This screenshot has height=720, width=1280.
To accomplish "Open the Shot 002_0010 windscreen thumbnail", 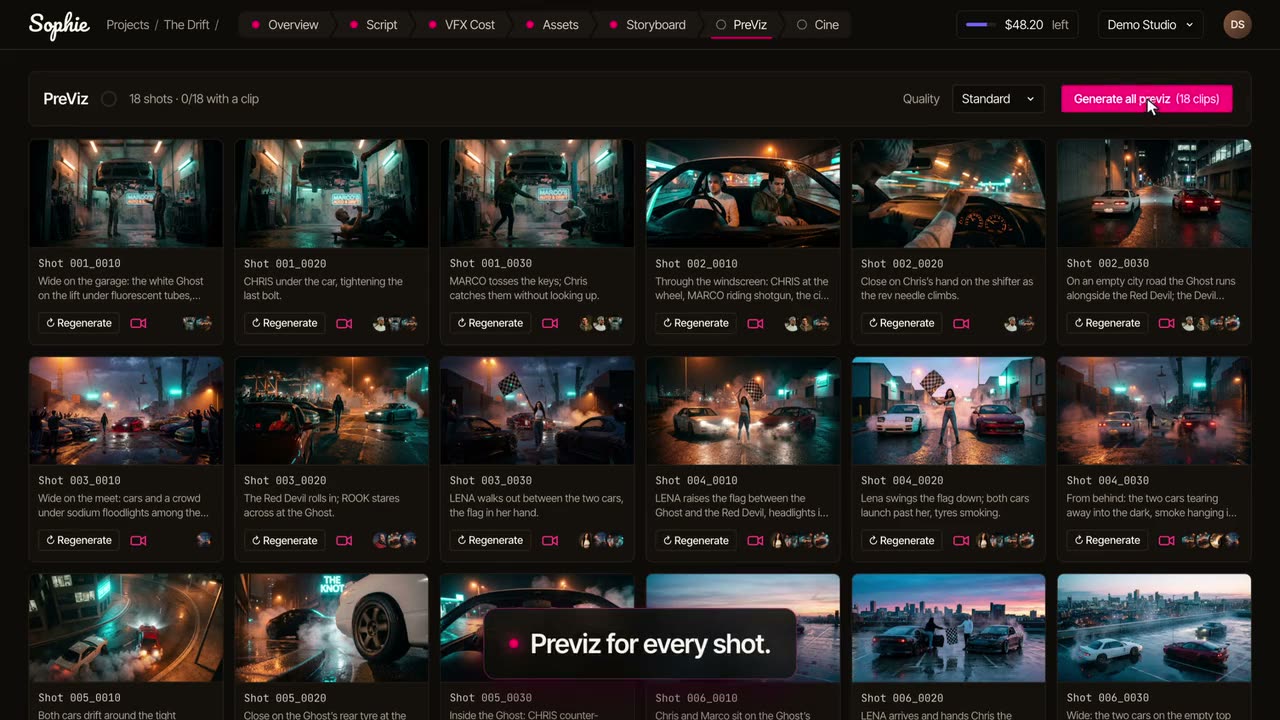I will point(743,193).
